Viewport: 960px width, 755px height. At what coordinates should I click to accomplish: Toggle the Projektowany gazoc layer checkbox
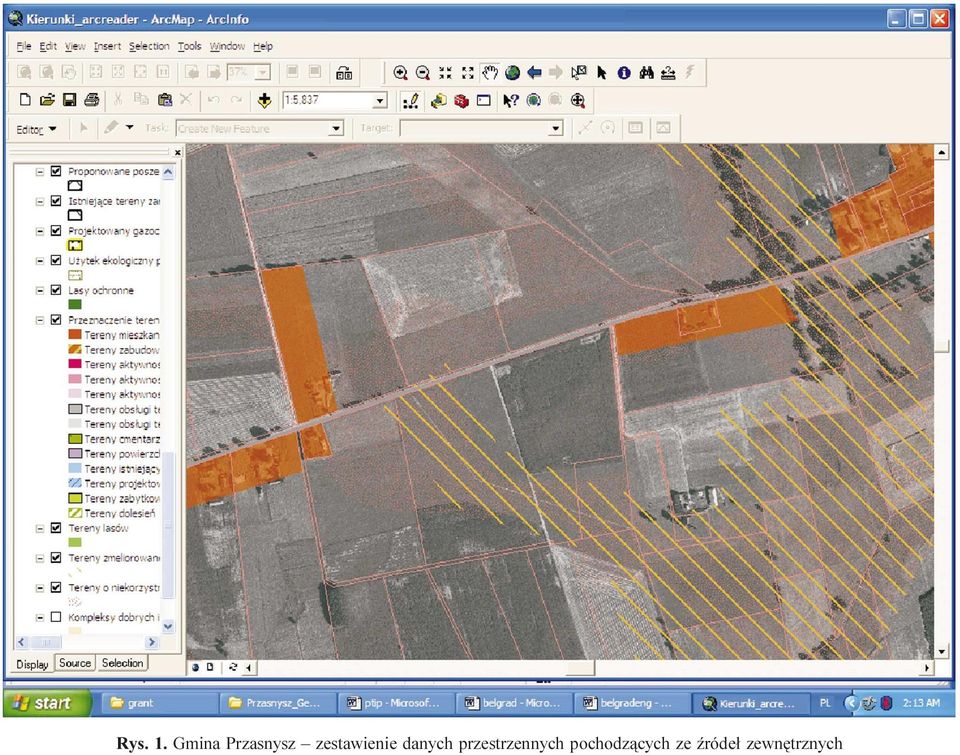coord(56,231)
